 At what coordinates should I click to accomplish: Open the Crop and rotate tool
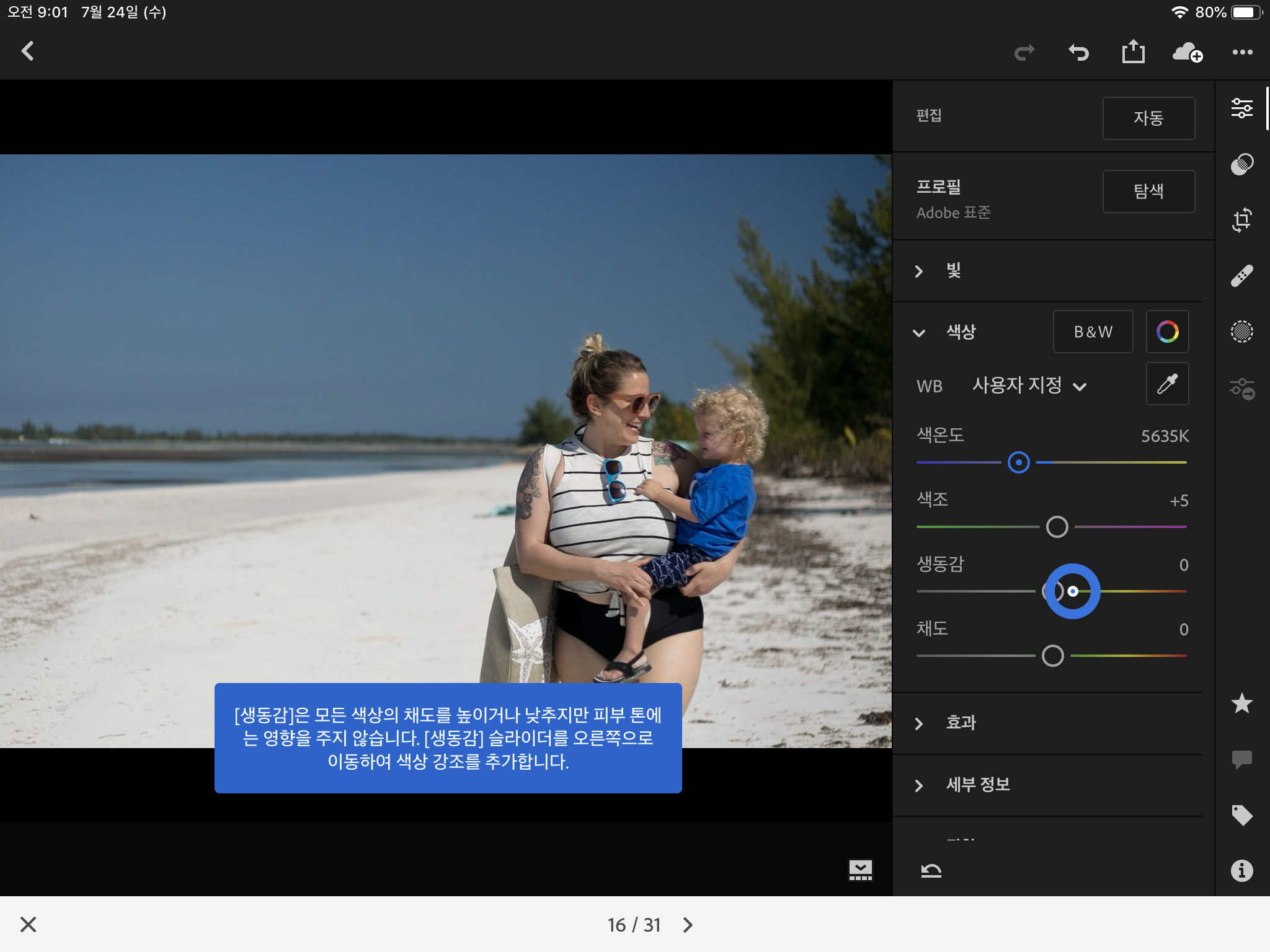[1241, 220]
